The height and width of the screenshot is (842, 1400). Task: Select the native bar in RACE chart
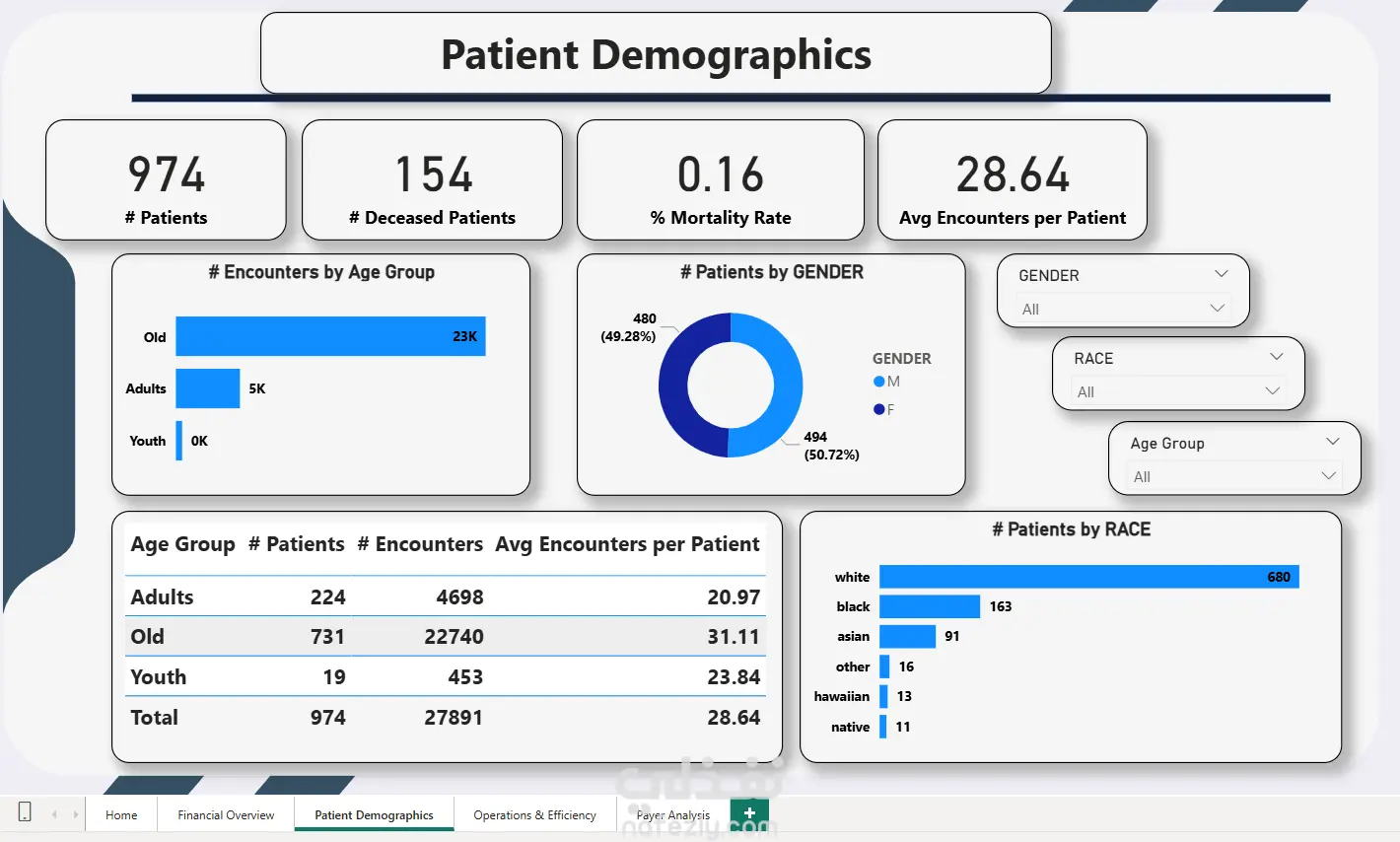(x=882, y=727)
